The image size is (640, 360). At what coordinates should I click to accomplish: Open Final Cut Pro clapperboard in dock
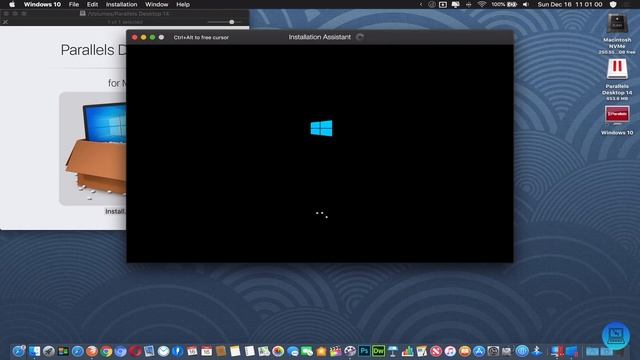point(336,351)
